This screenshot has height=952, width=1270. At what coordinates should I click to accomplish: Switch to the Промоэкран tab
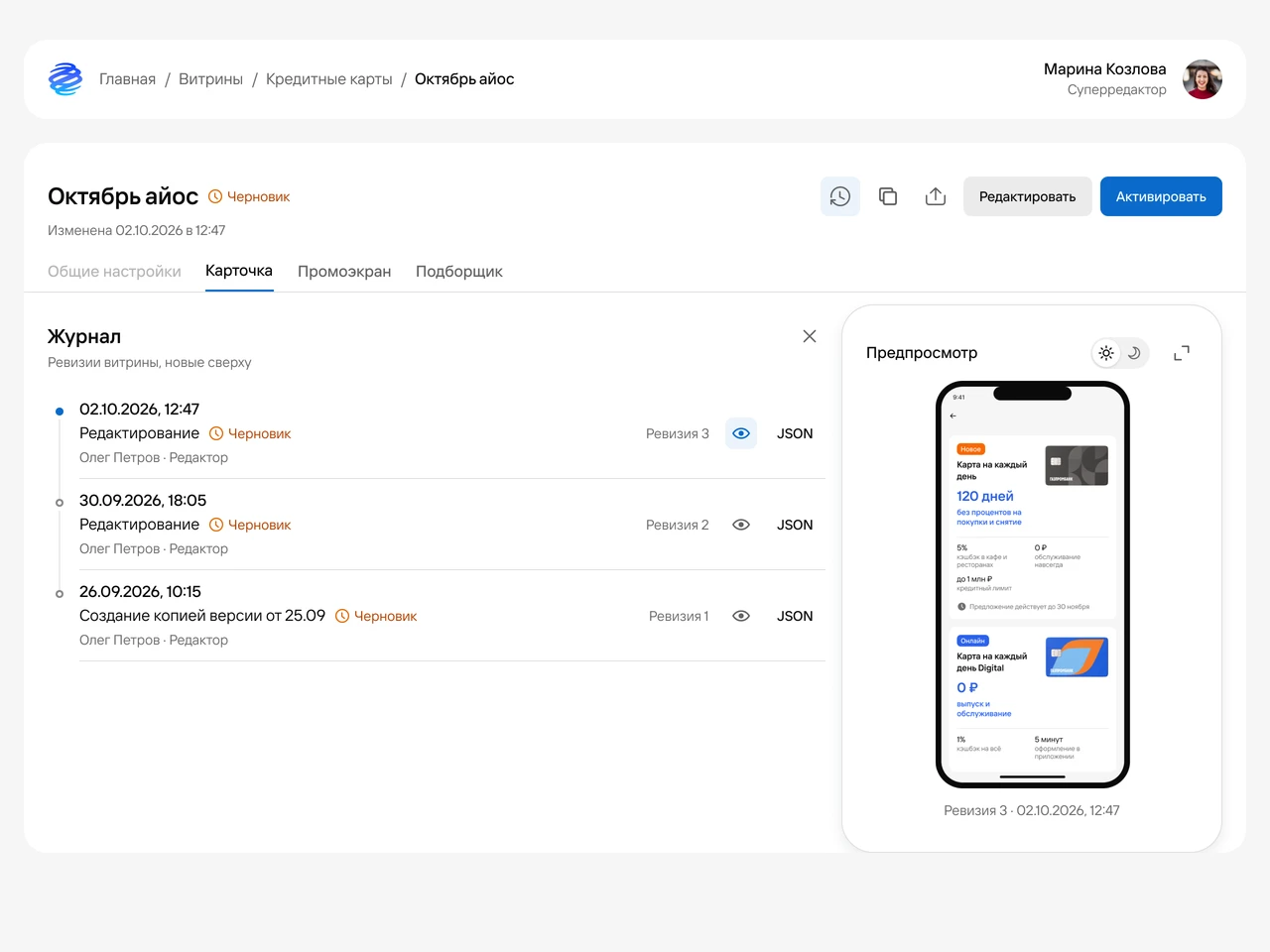(x=344, y=272)
